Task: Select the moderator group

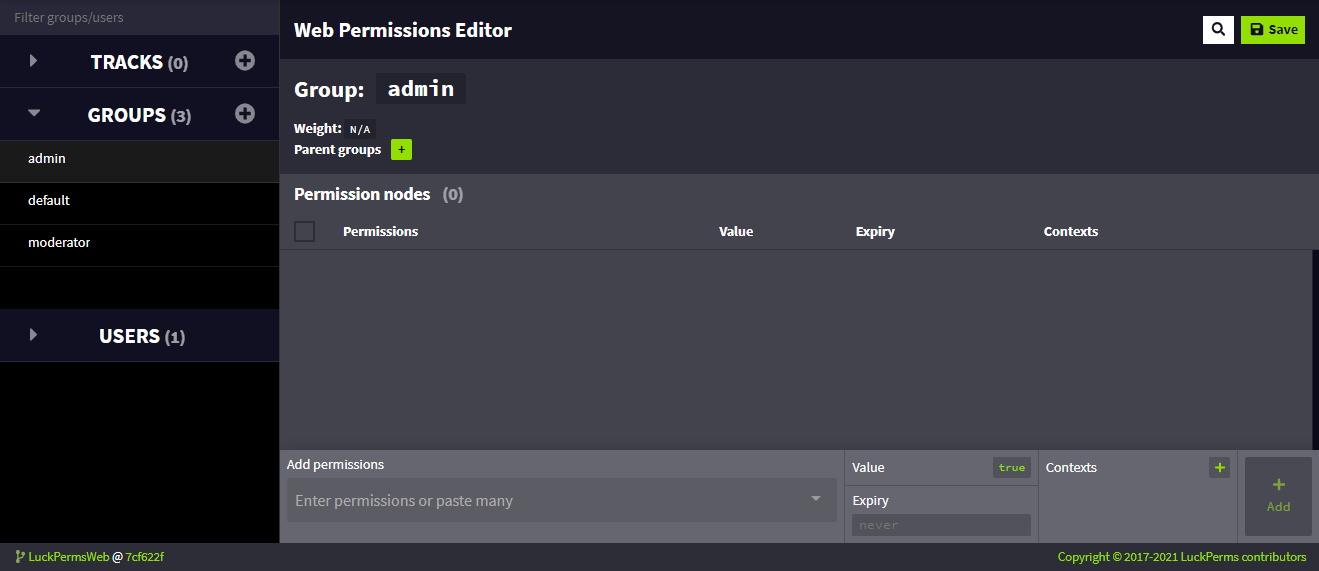Action: pyautogui.click(x=59, y=243)
